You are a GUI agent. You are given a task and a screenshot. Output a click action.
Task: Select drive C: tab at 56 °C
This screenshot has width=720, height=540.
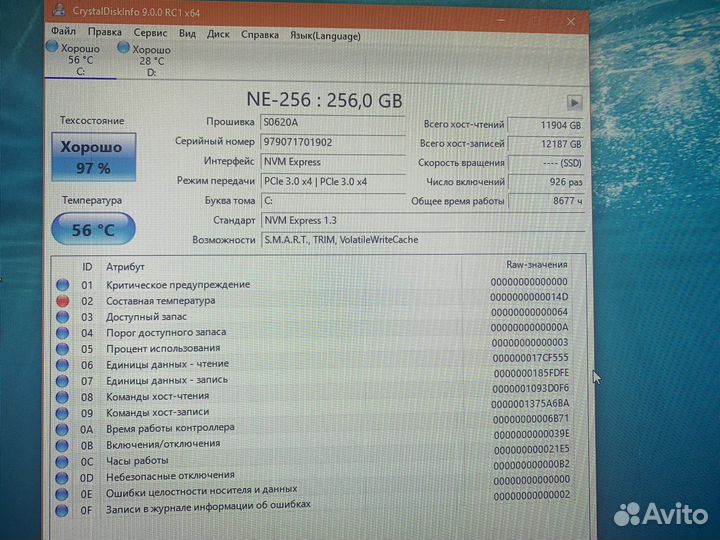(80, 60)
